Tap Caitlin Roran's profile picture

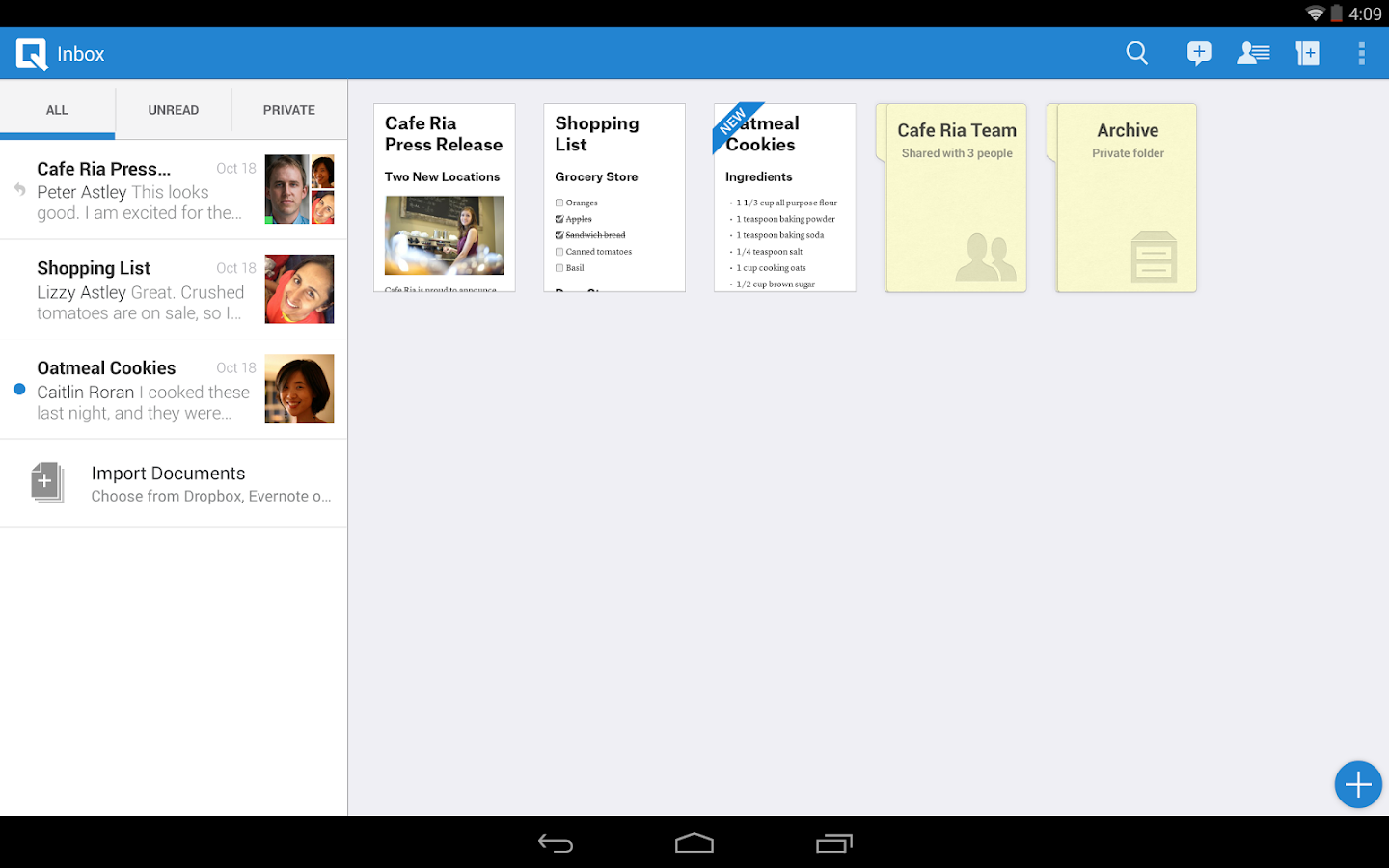tap(299, 389)
